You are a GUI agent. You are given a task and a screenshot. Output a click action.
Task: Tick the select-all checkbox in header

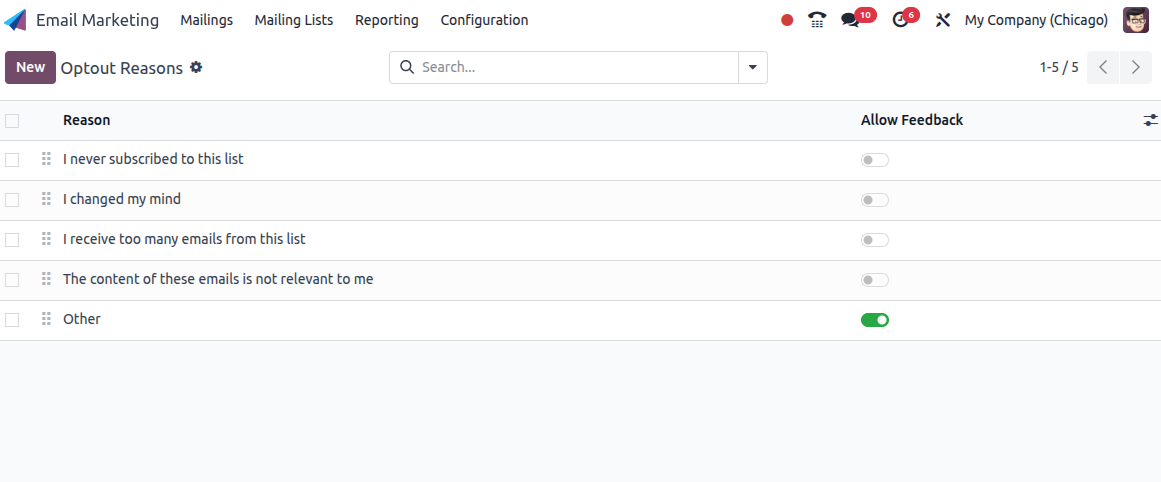pos(12,121)
